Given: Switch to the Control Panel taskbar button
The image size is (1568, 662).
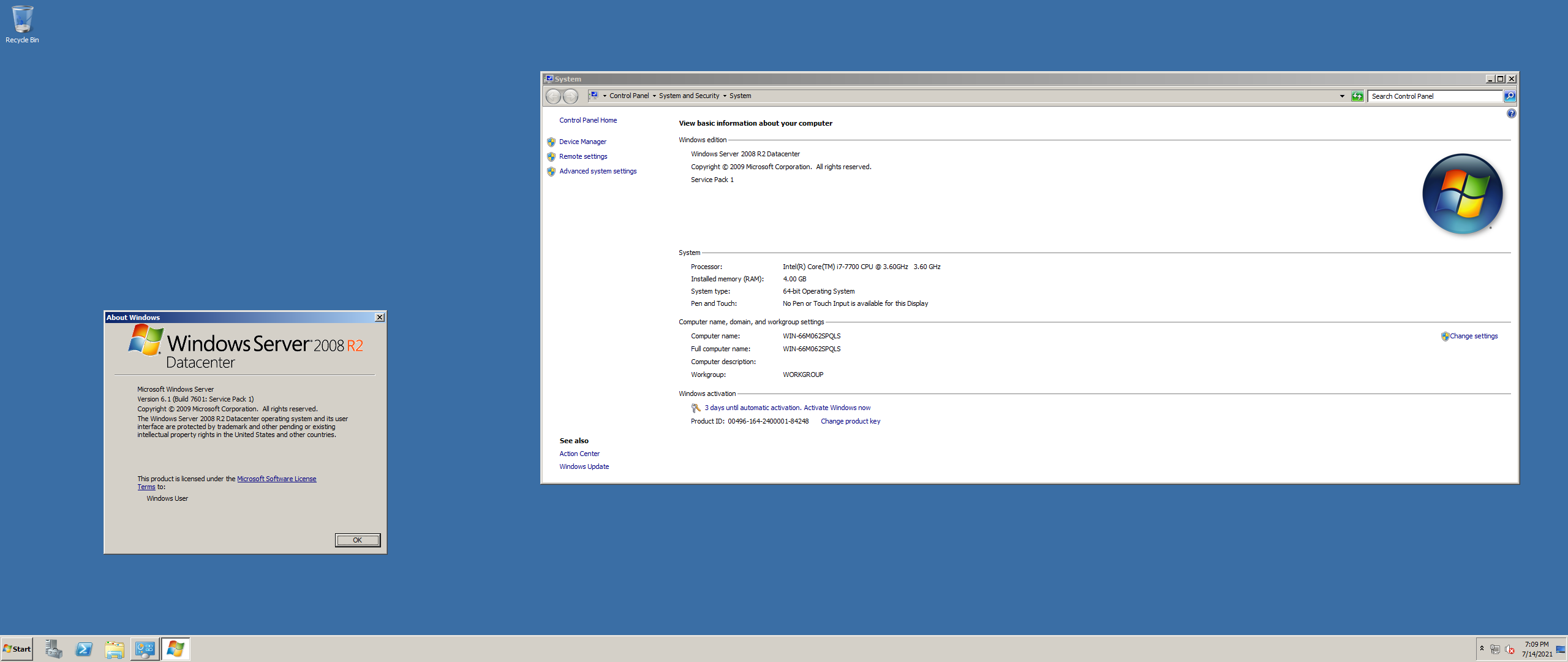Looking at the screenshot, I should tap(145, 649).
